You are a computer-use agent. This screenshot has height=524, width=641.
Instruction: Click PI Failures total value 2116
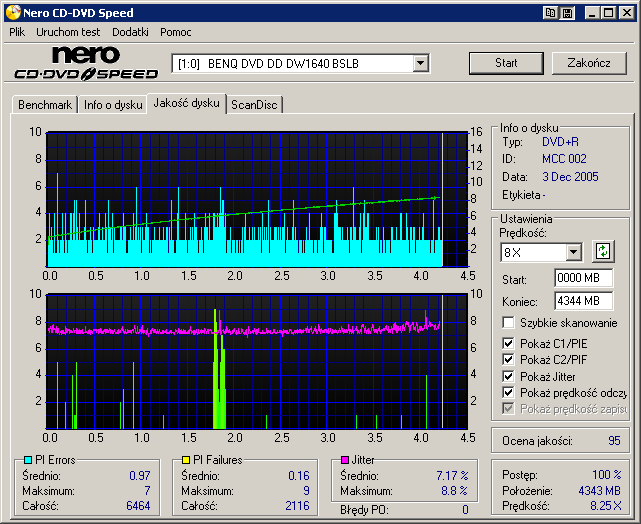pyautogui.click(x=297, y=506)
